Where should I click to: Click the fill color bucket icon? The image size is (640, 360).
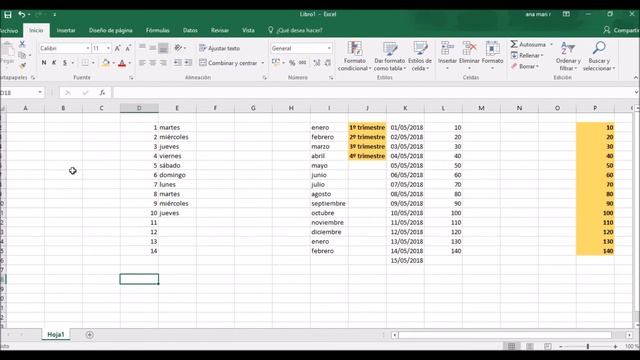point(106,62)
